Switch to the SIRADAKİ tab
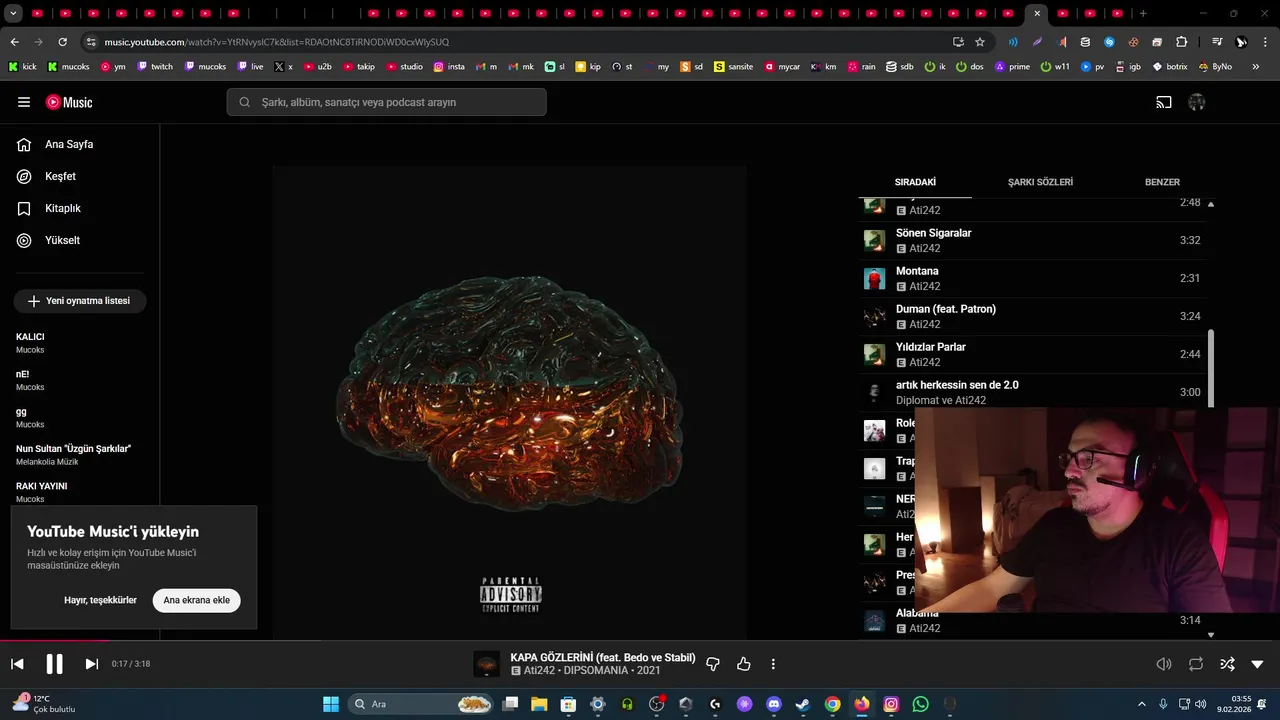The height and width of the screenshot is (720, 1280). coord(915,182)
